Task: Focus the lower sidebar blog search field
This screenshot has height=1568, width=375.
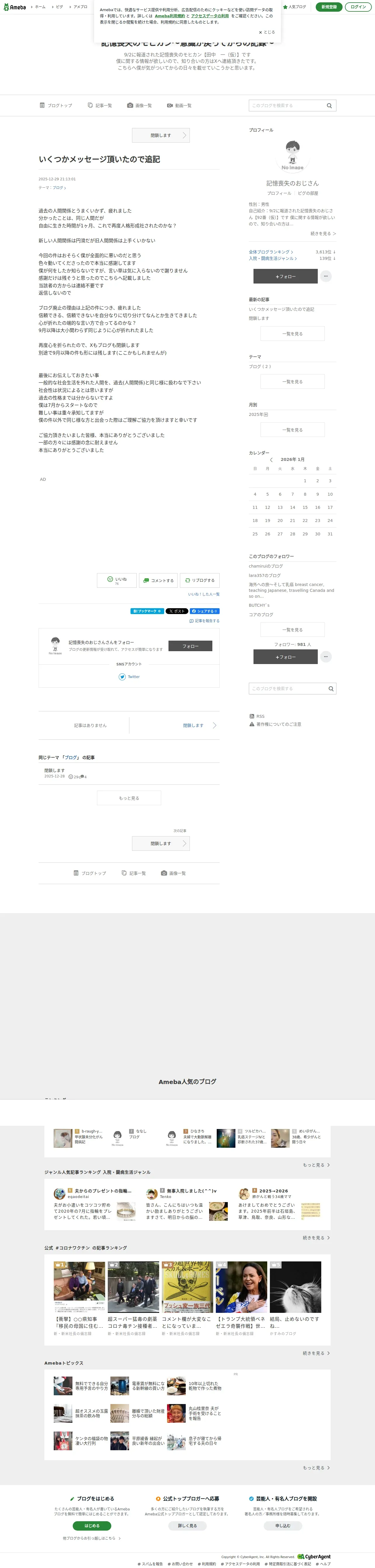Action: (287, 689)
